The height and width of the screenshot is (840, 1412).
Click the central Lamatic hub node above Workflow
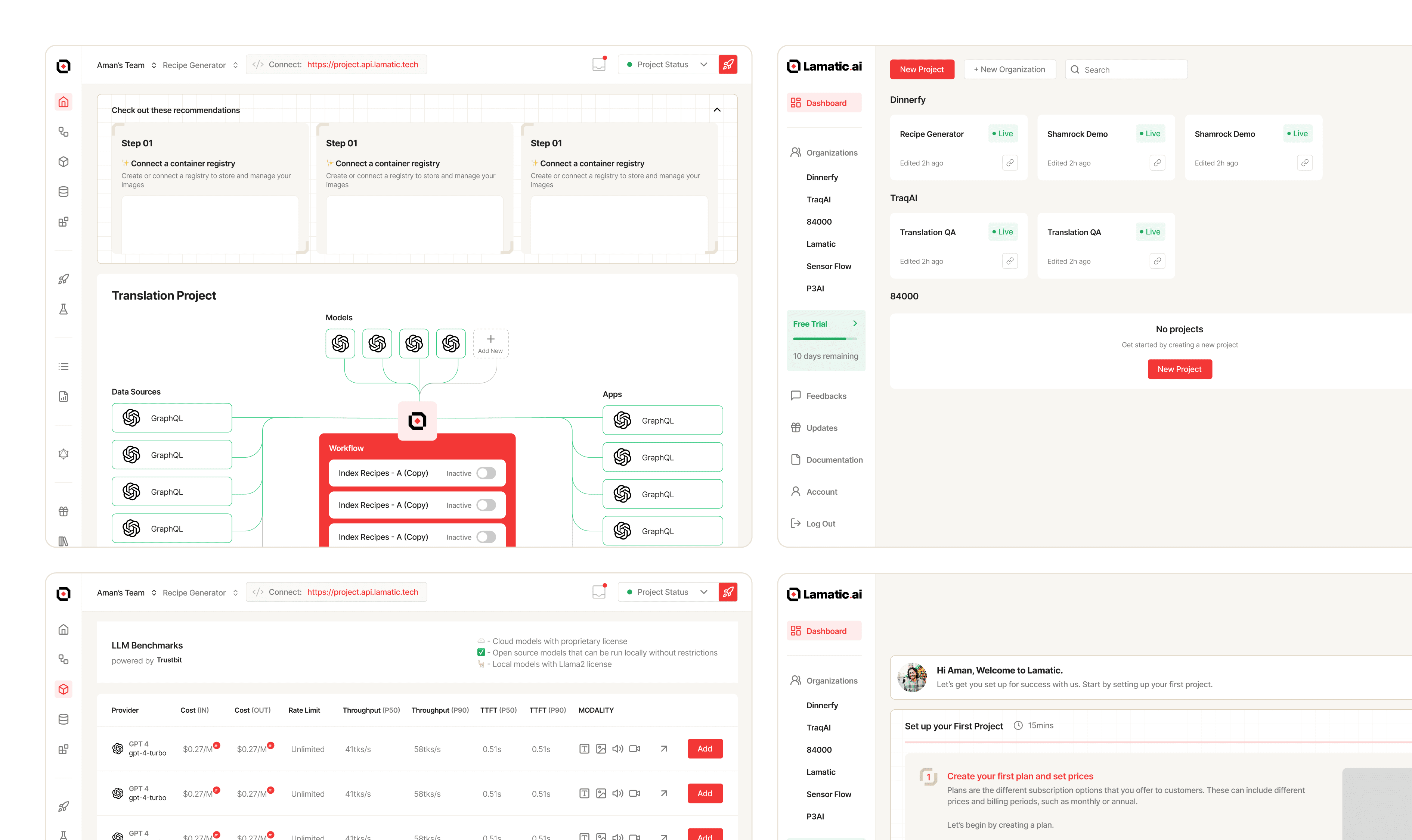pyautogui.click(x=417, y=421)
